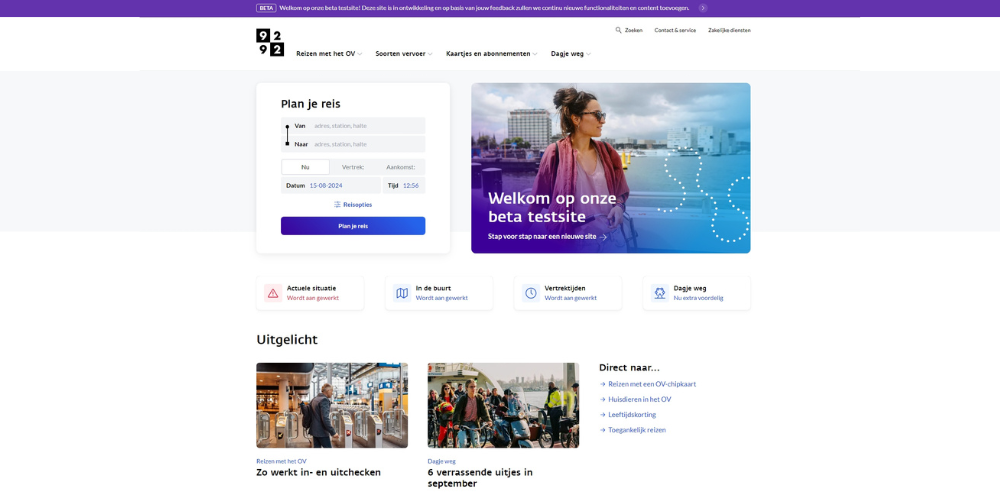Open the Leeftijdskorting link

click(x=632, y=415)
